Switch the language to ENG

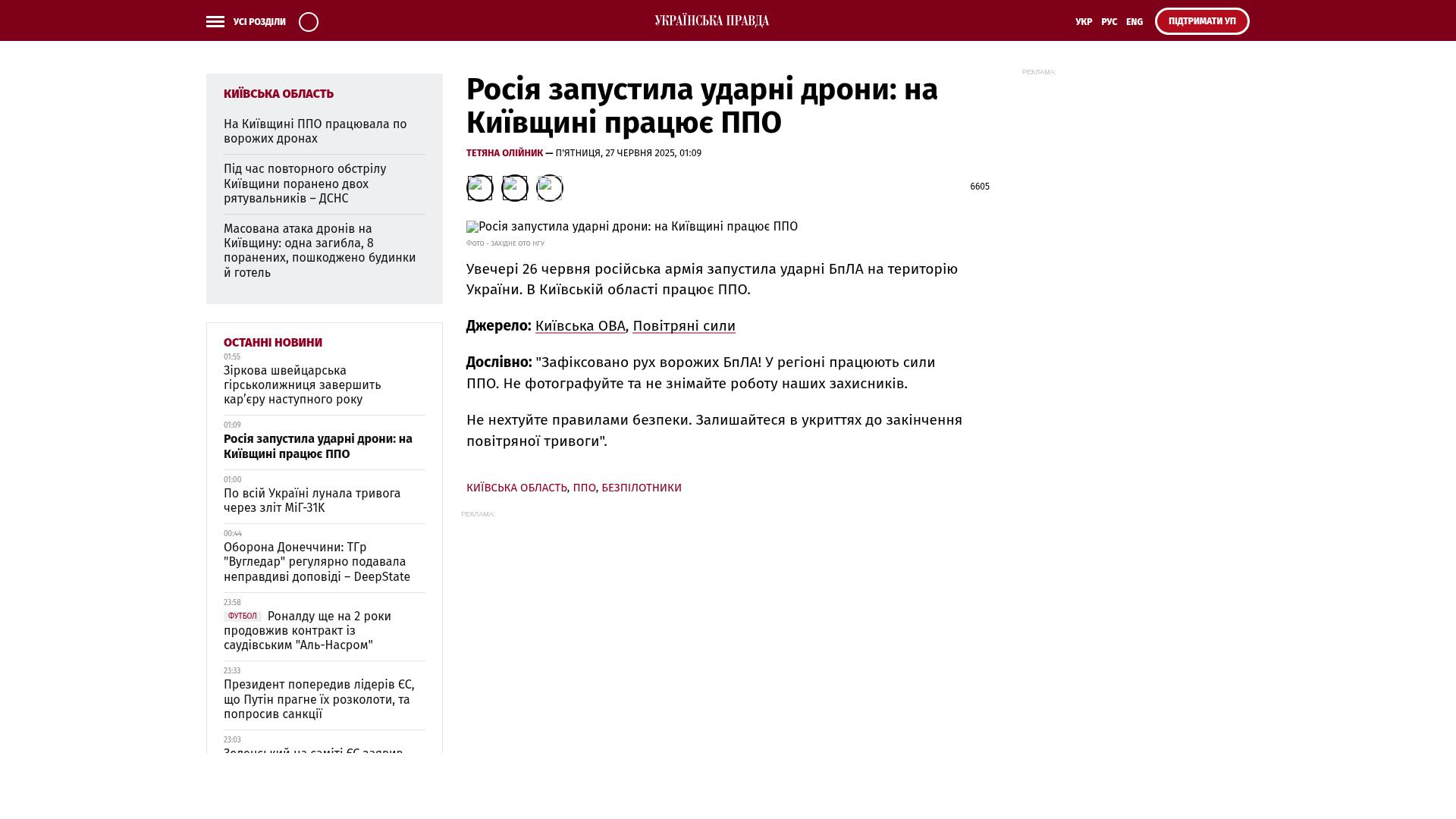click(x=1134, y=22)
